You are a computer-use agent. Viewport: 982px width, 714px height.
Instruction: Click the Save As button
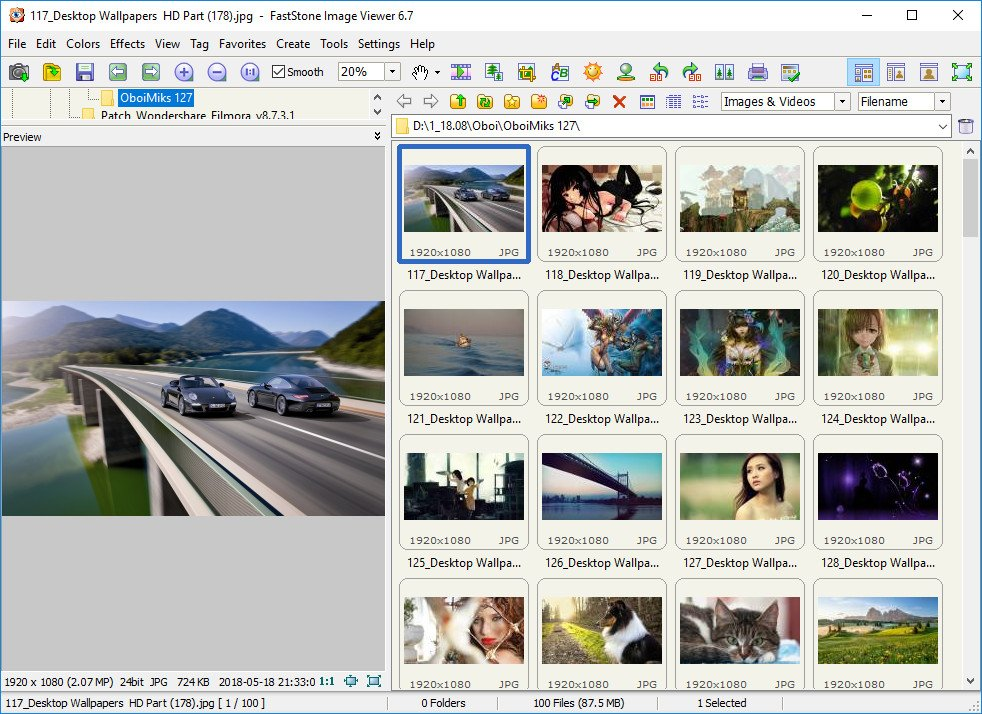tap(85, 72)
